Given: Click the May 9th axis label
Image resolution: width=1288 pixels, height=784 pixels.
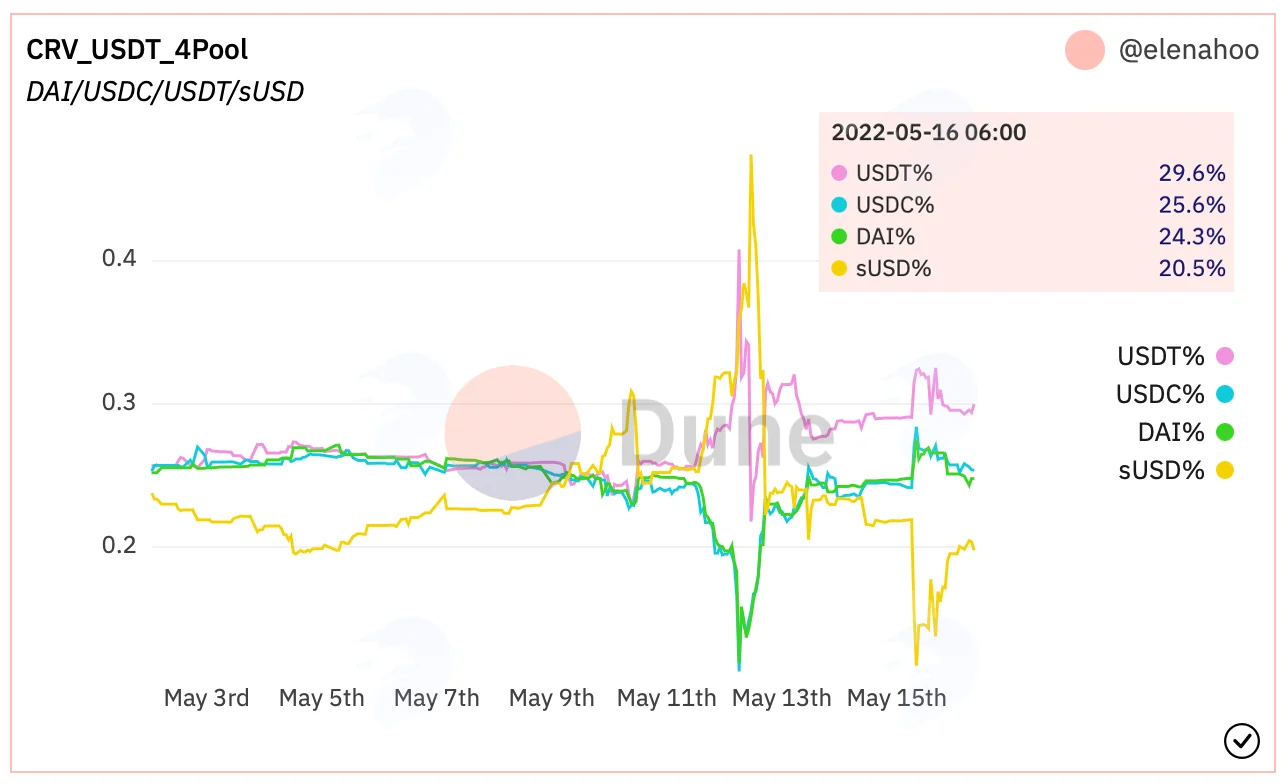Looking at the screenshot, I should (x=551, y=698).
